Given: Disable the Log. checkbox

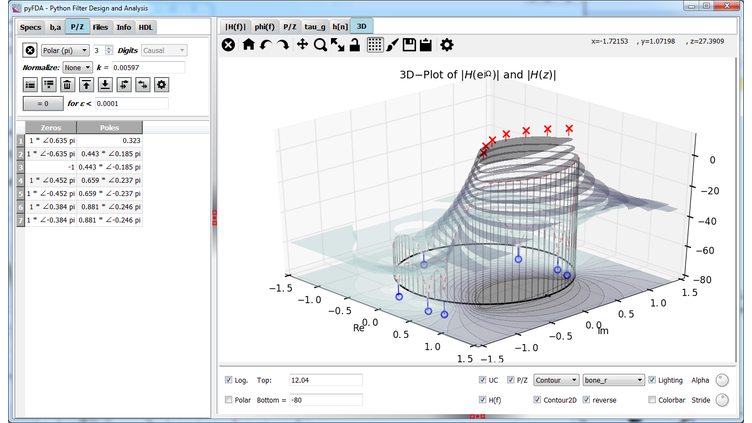Looking at the screenshot, I should pos(229,381).
